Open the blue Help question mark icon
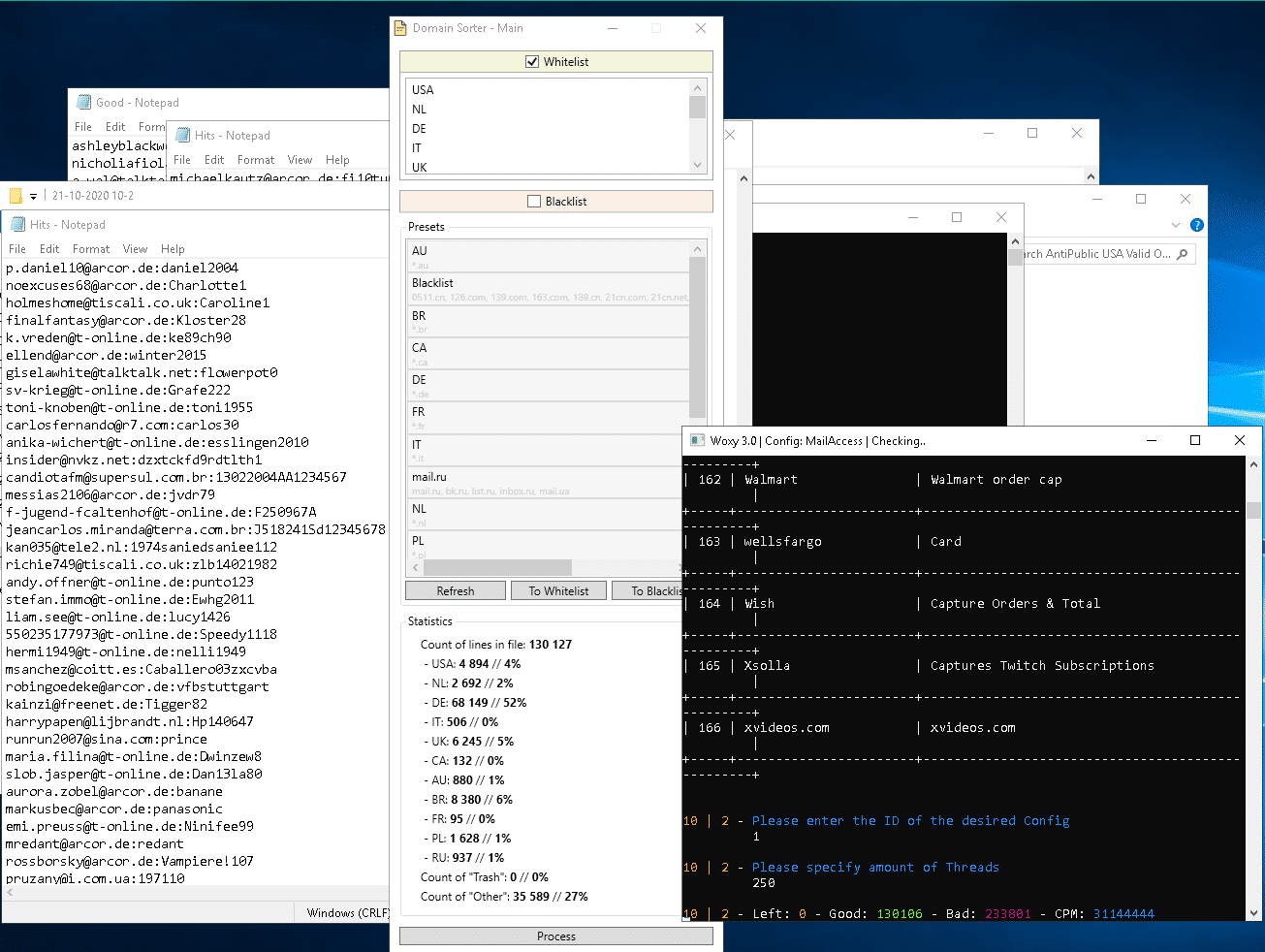The image size is (1265, 952). (x=1197, y=225)
